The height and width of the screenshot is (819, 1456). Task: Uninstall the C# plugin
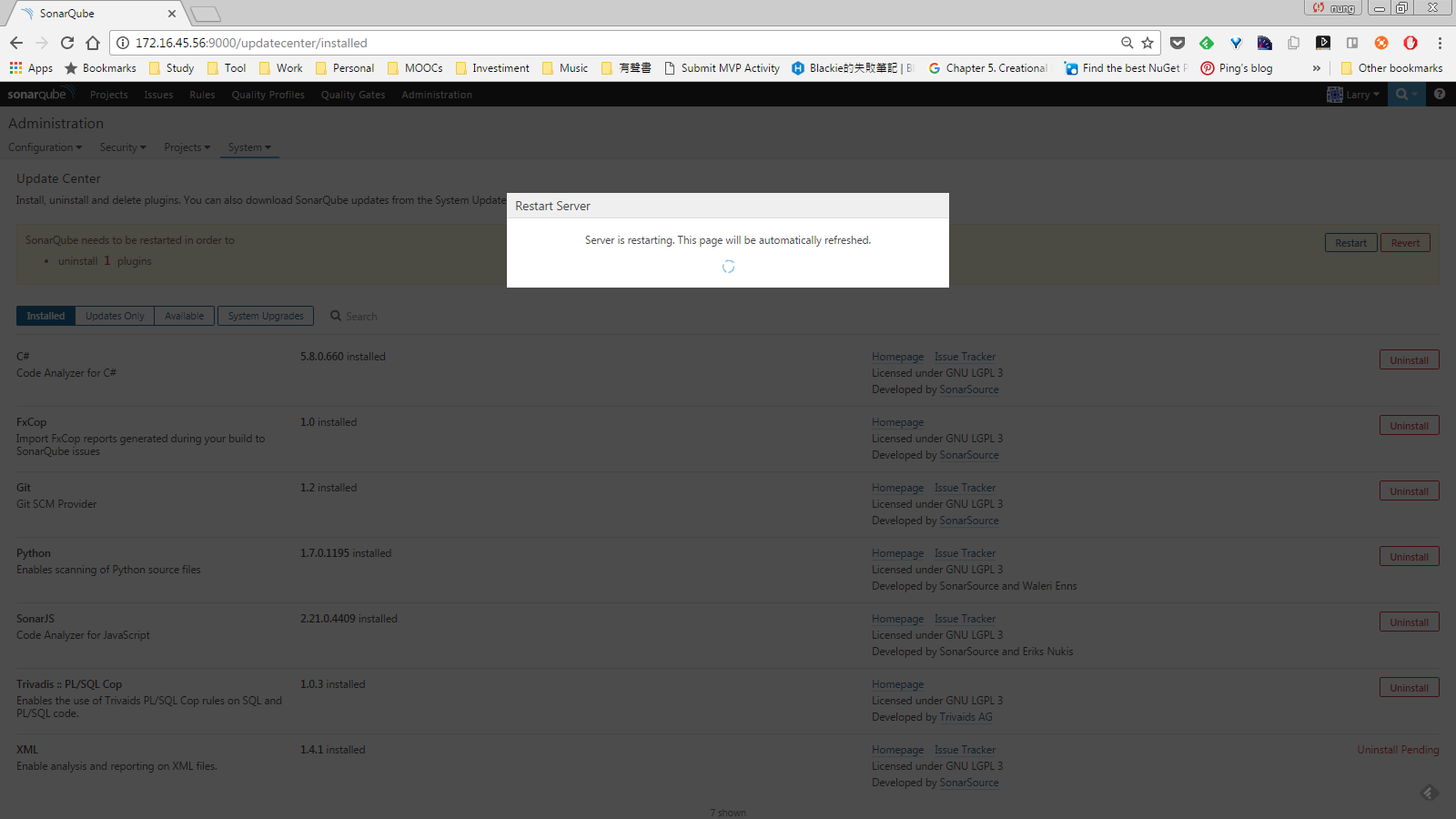pos(1409,360)
